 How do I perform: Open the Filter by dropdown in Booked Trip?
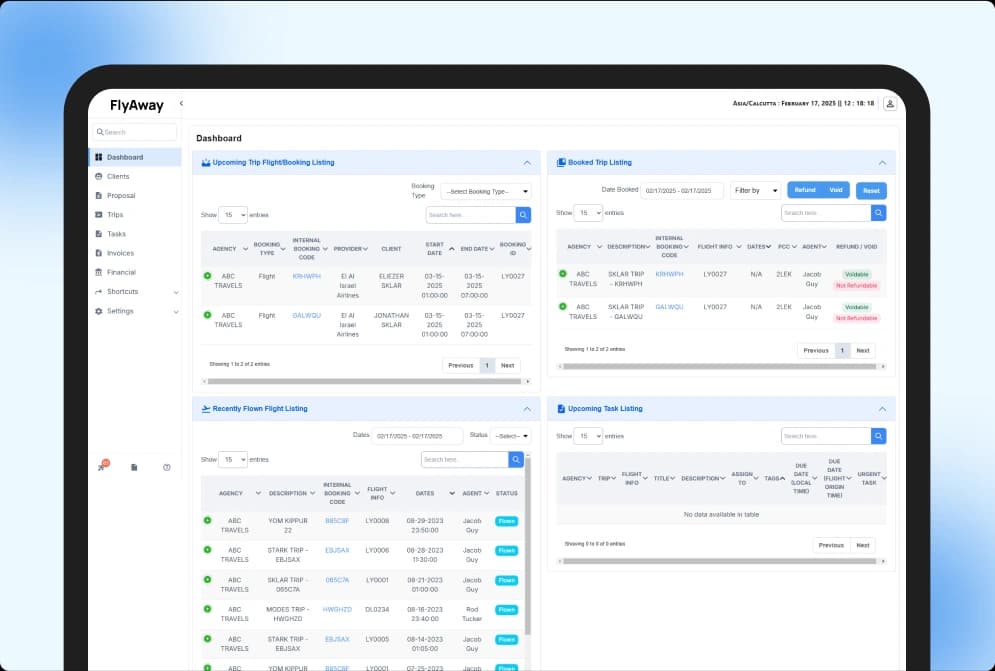[x=755, y=190]
